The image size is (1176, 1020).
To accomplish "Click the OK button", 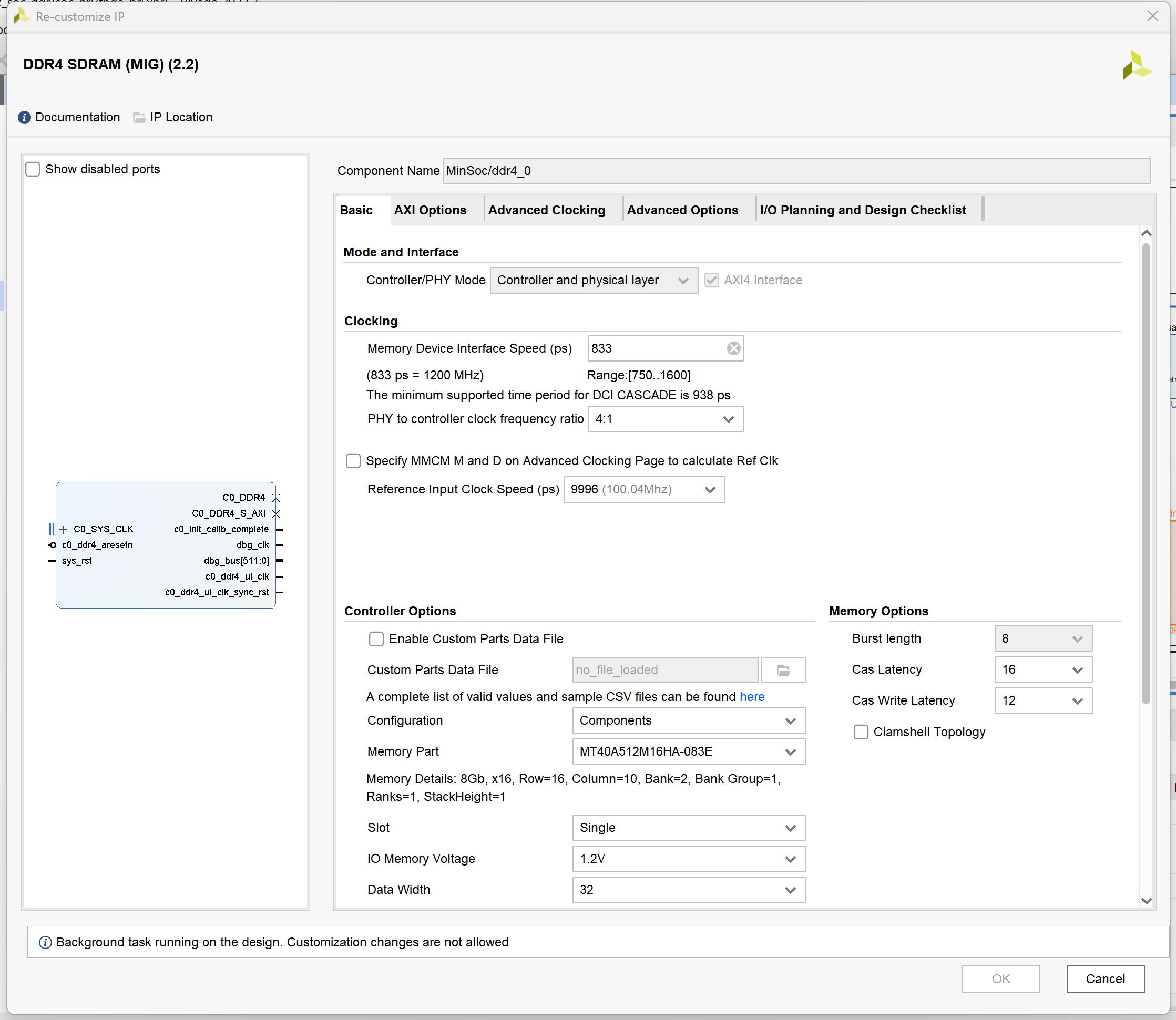I will click(1001, 979).
